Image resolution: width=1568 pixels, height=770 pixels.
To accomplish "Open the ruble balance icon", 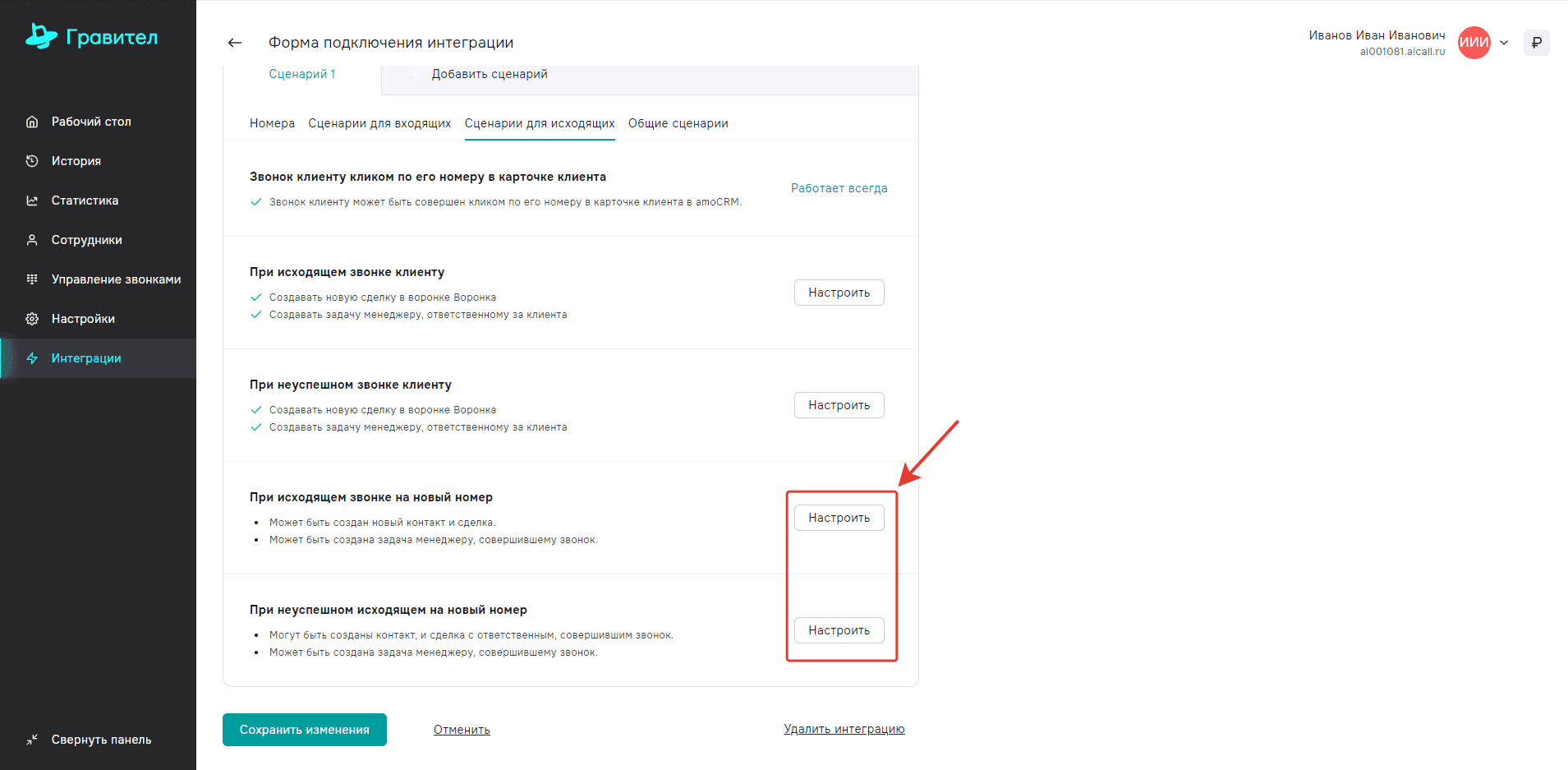I will 1536,43.
